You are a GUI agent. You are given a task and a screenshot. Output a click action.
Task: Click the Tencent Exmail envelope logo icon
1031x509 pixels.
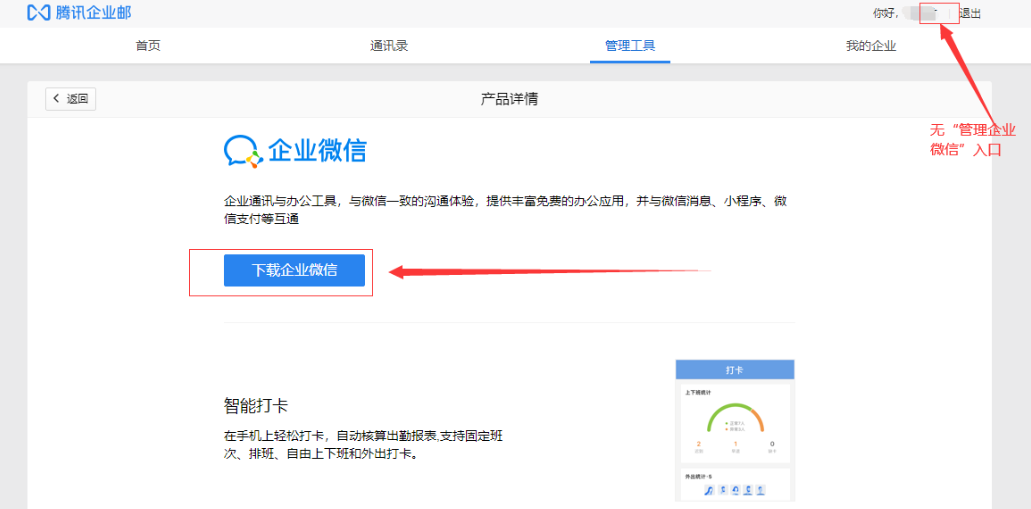point(39,13)
